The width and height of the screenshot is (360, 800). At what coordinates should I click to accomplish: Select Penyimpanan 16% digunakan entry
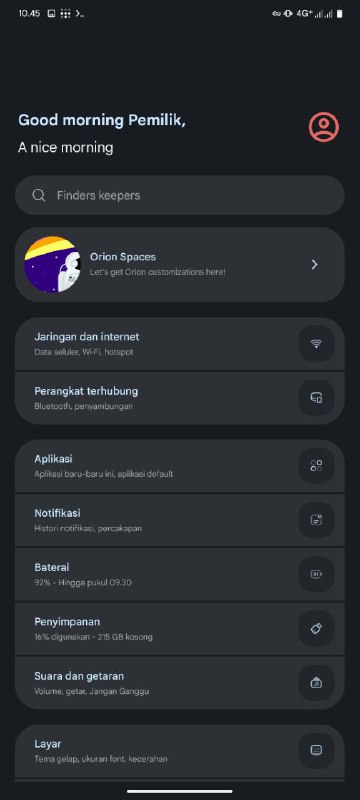tap(179, 629)
